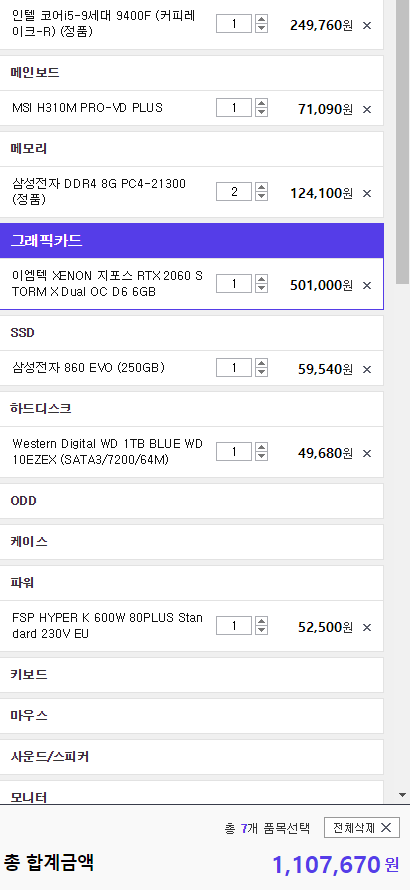Click the quantity field for MSI motherboard
Image resolution: width=410 pixels, height=890 pixels.
pyautogui.click(x=233, y=107)
